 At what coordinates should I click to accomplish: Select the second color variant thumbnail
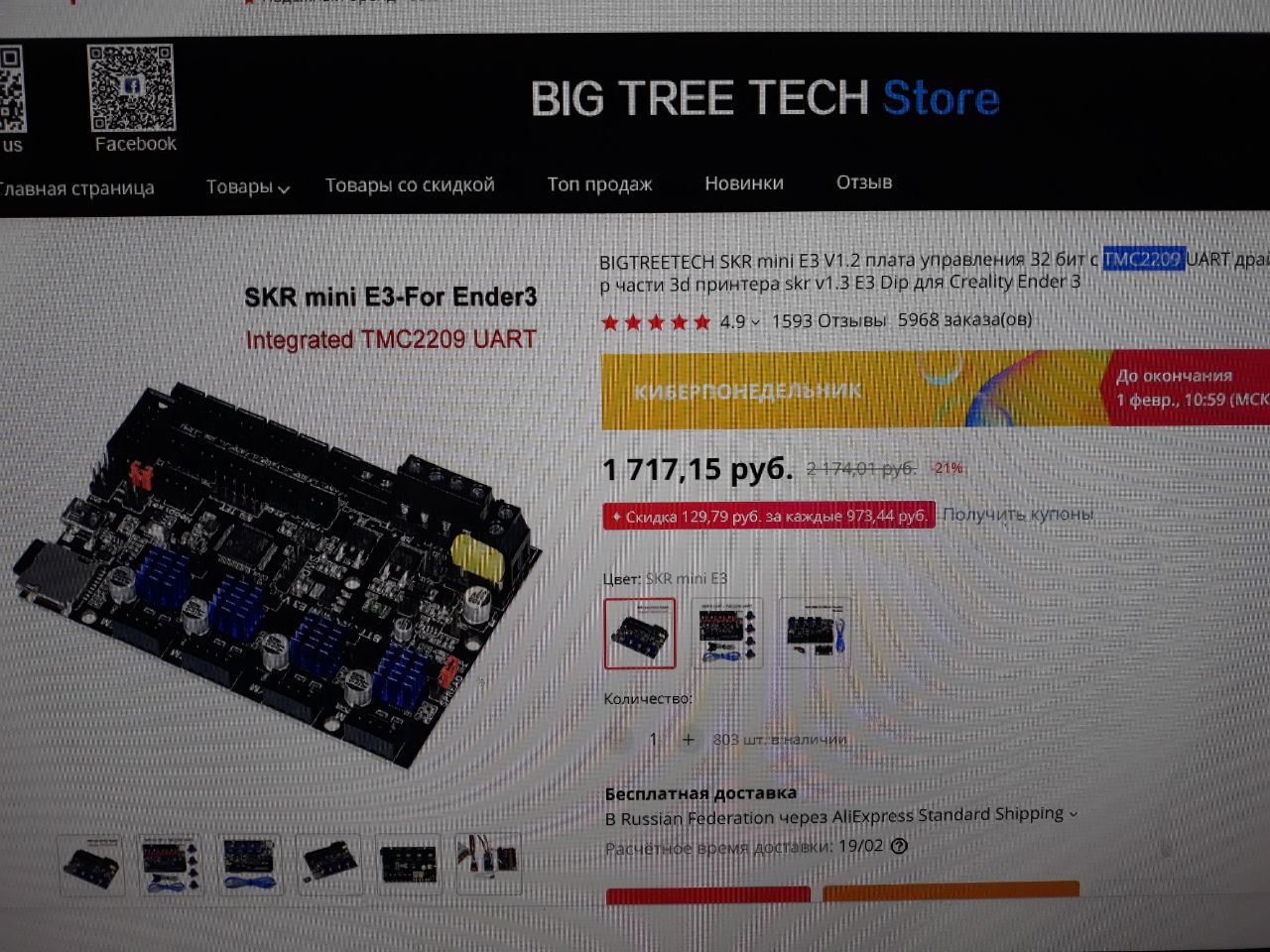point(727,632)
